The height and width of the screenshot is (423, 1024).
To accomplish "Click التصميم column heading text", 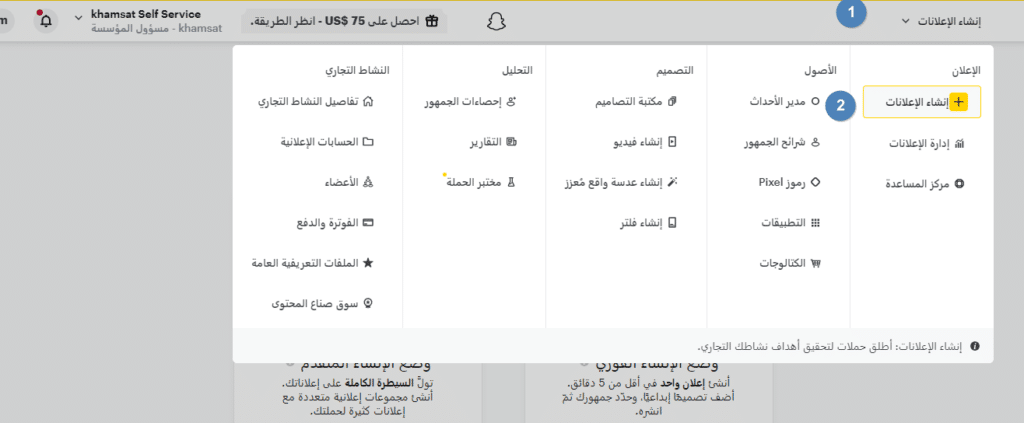I will tap(675, 69).
